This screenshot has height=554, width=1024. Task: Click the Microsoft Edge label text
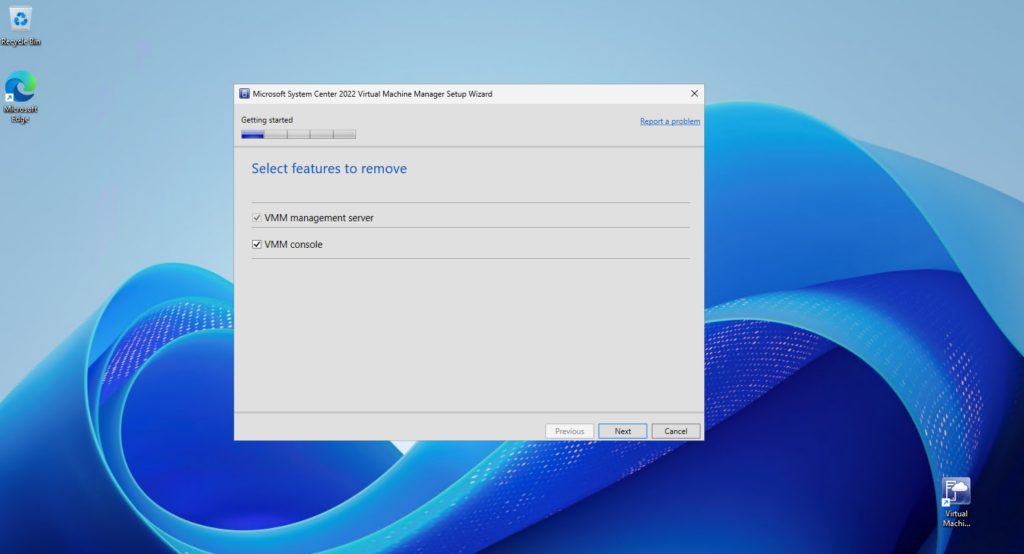(20, 114)
